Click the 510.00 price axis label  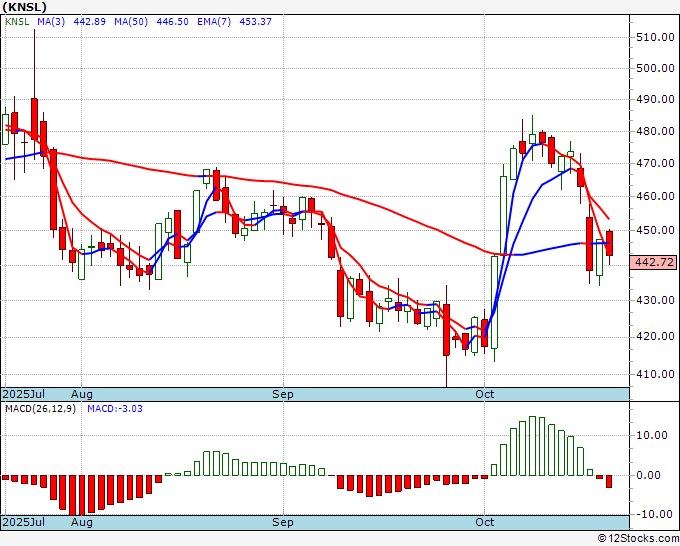point(655,37)
